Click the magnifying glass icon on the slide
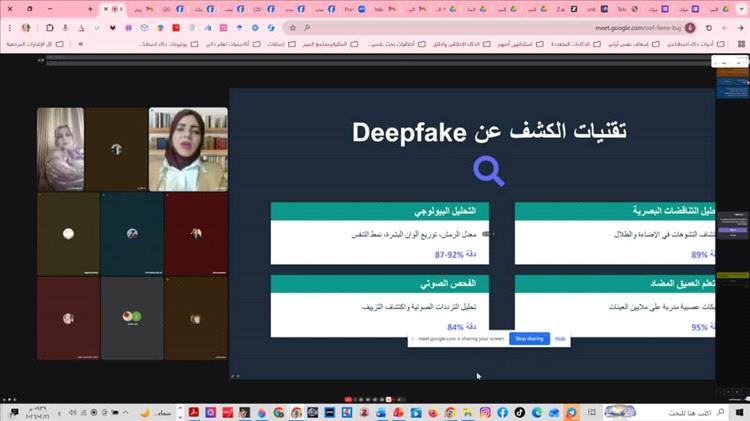The height and width of the screenshot is (421, 750). coord(488,172)
